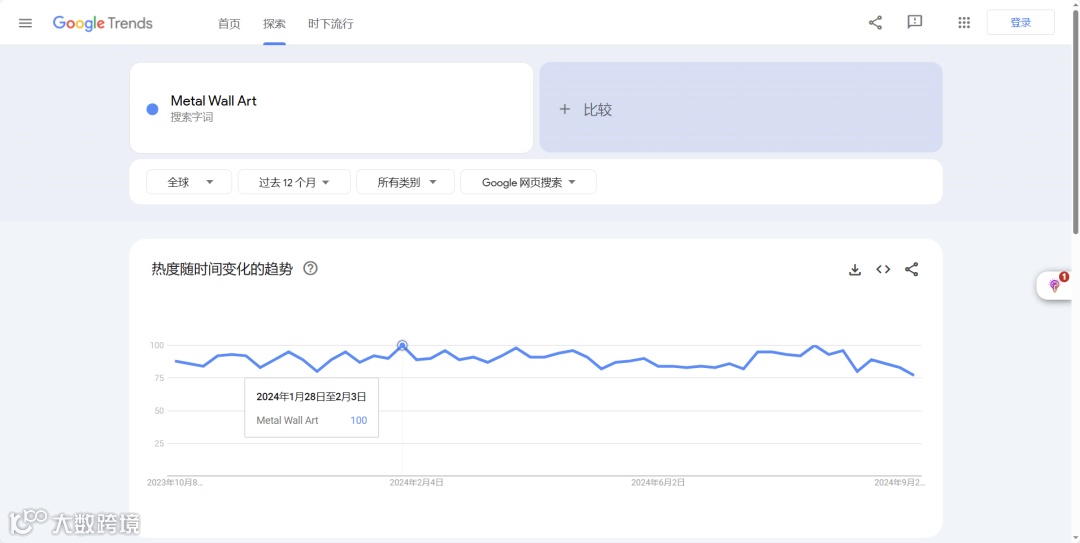Go to the 首页 tab

coord(229,23)
